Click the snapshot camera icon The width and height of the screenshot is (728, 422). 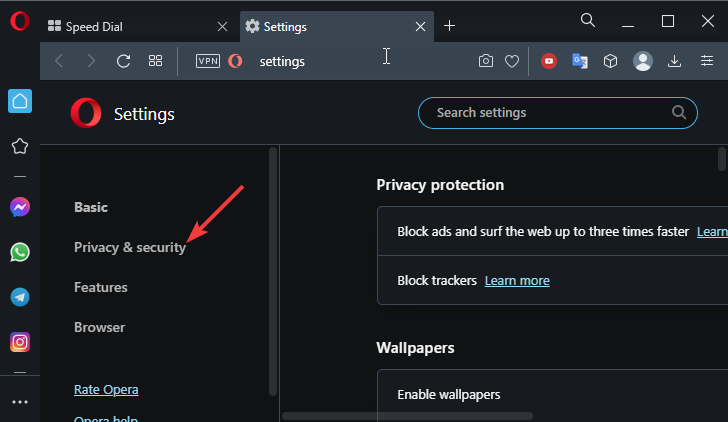point(486,61)
